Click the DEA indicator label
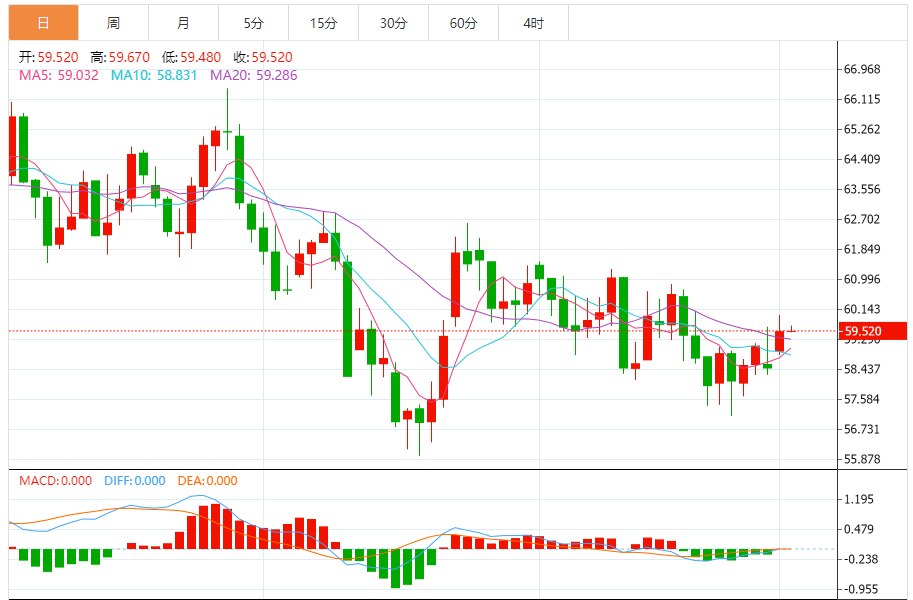 point(208,481)
